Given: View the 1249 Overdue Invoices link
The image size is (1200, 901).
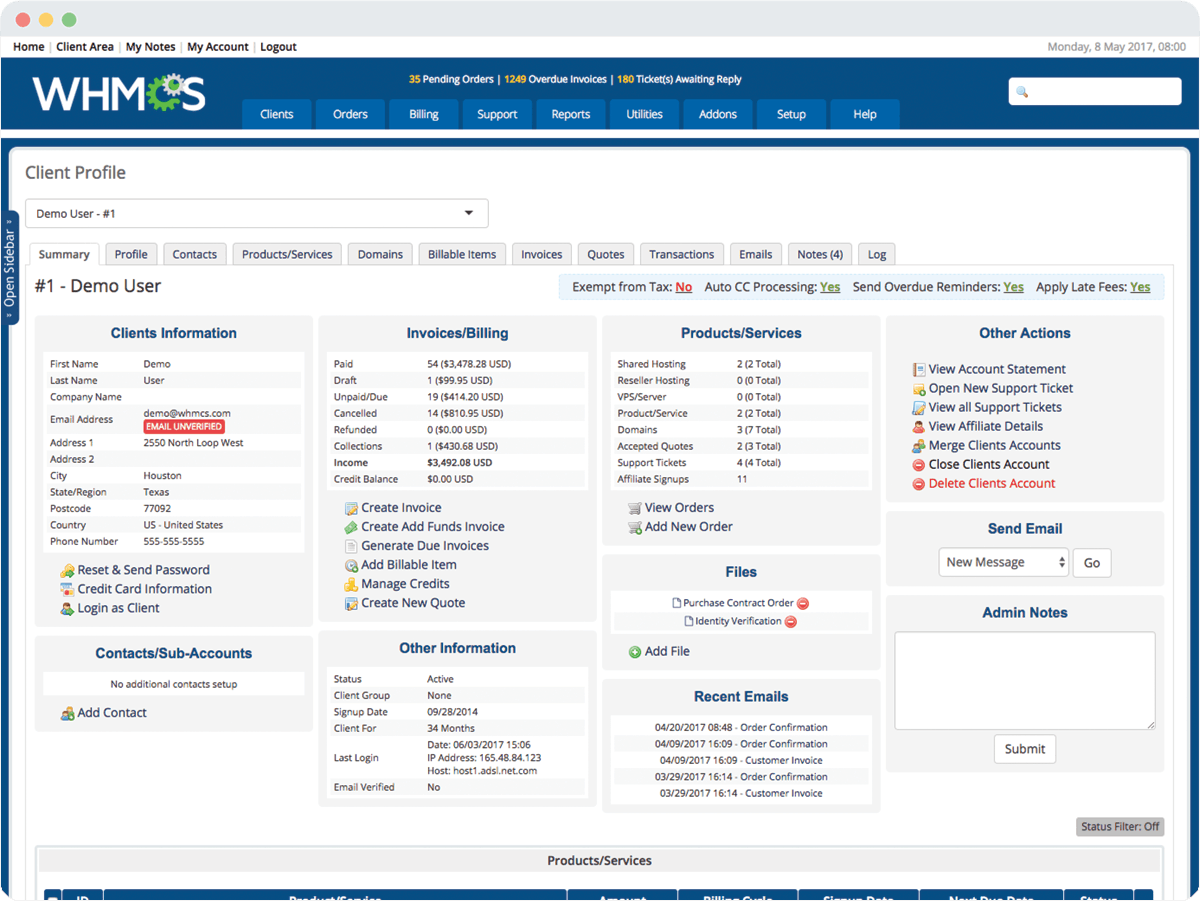Looking at the screenshot, I should click(555, 80).
